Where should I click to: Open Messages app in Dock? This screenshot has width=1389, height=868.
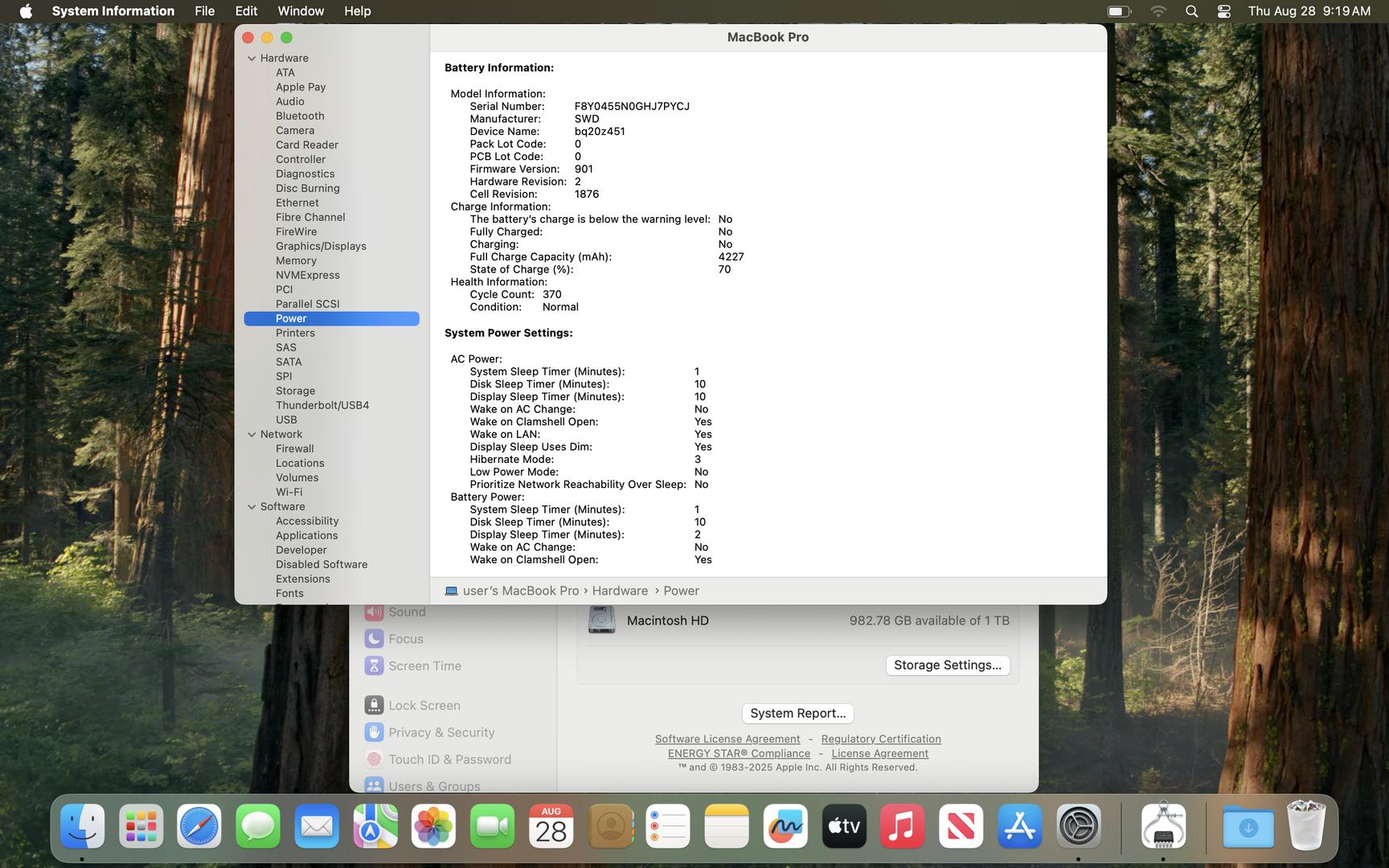pos(258,826)
